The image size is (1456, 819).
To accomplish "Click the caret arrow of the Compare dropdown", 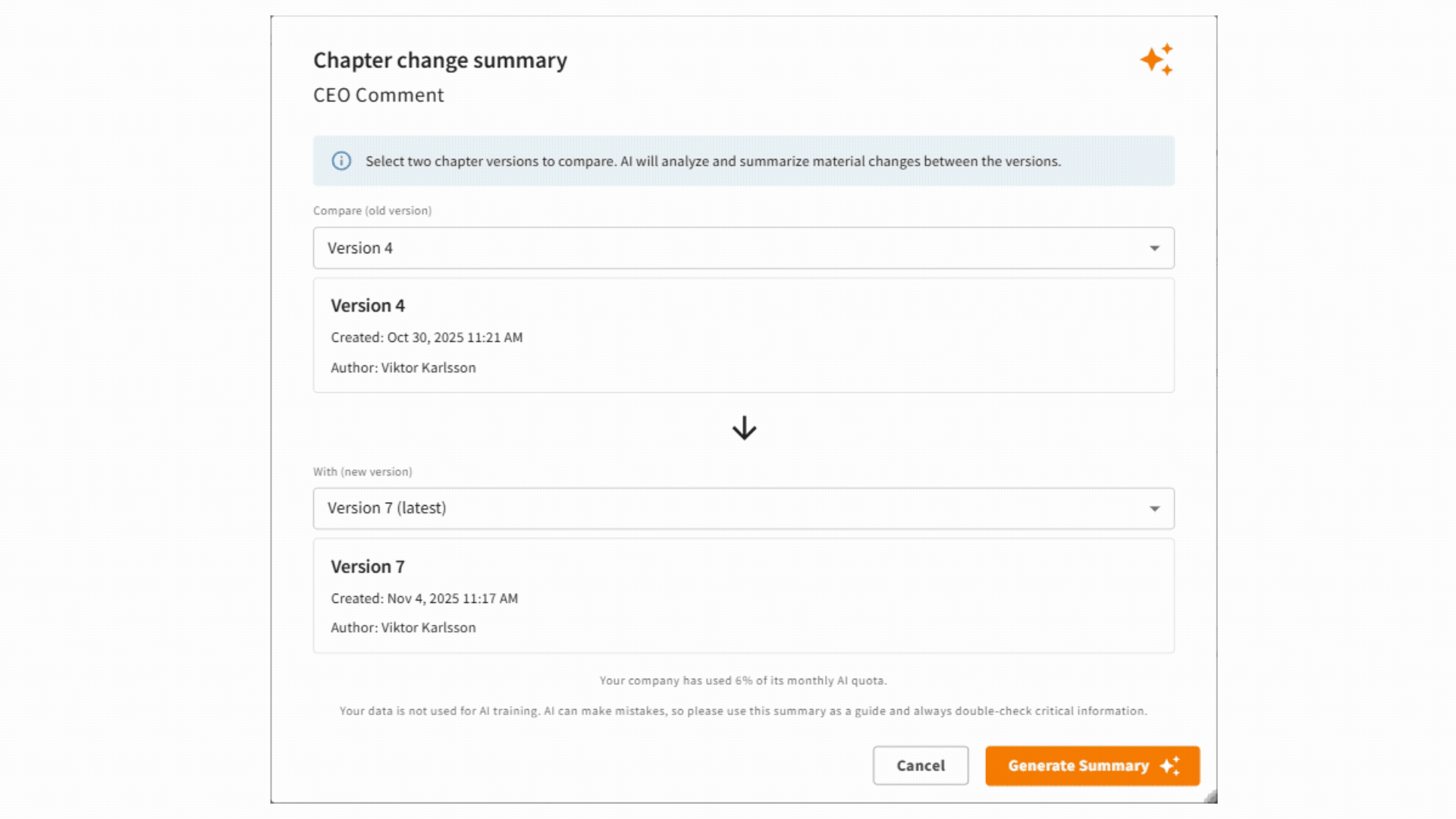I will [x=1154, y=248].
